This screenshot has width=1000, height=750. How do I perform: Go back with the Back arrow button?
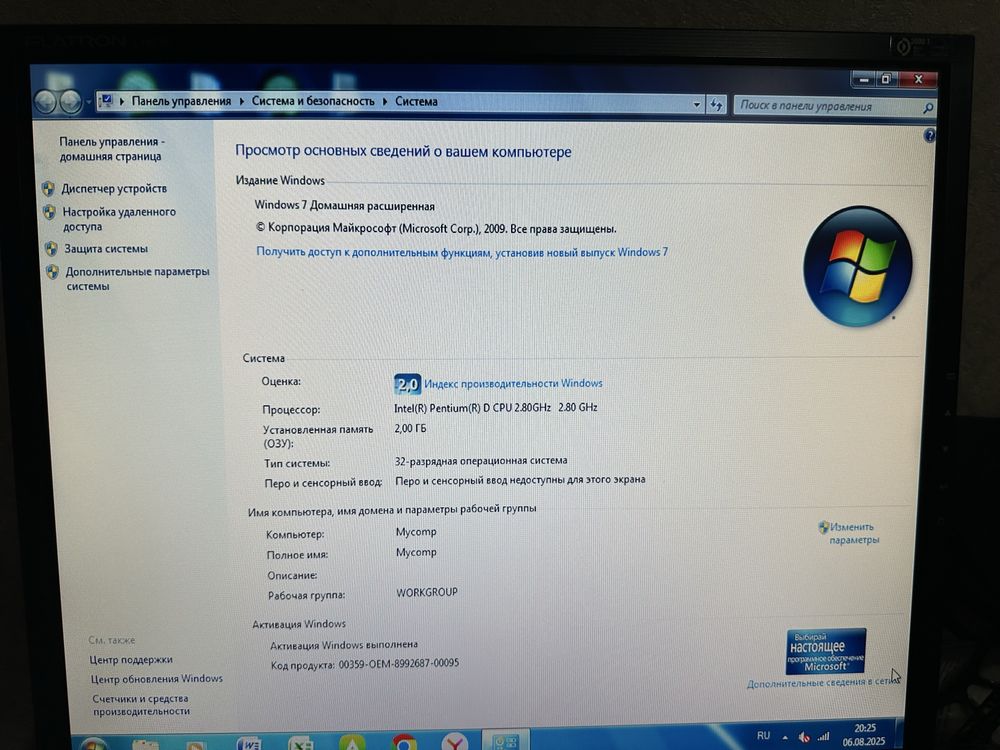click(46, 102)
